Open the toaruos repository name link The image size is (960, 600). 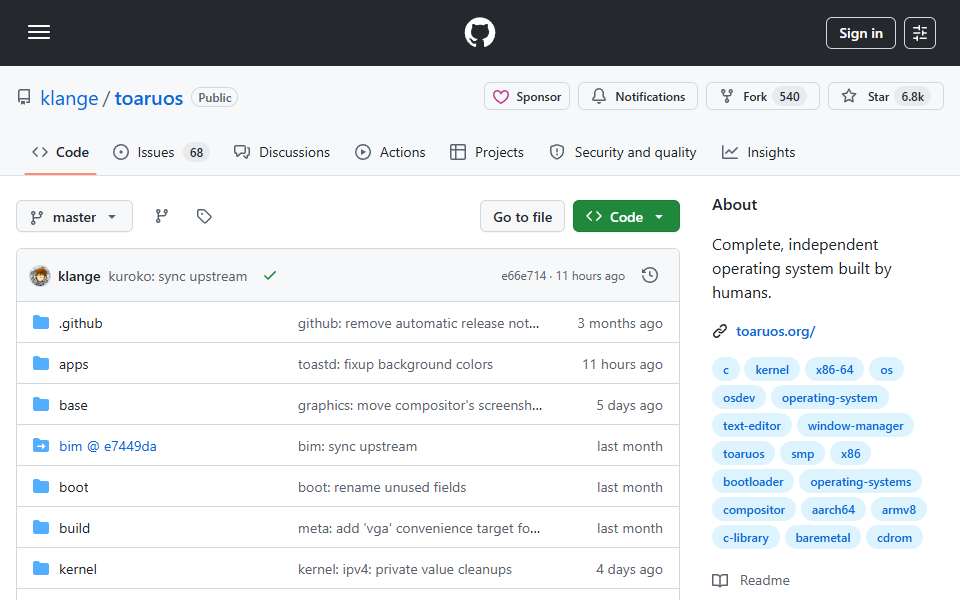click(149, 98)
